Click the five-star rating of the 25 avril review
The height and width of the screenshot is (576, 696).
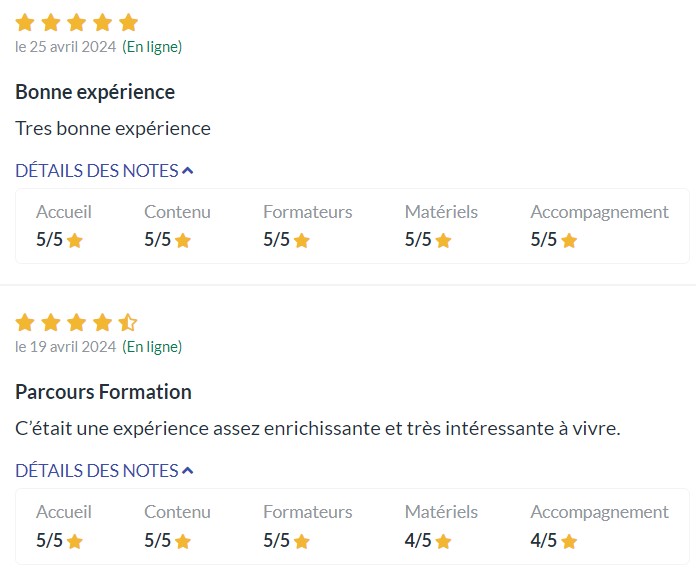[77, 22]
